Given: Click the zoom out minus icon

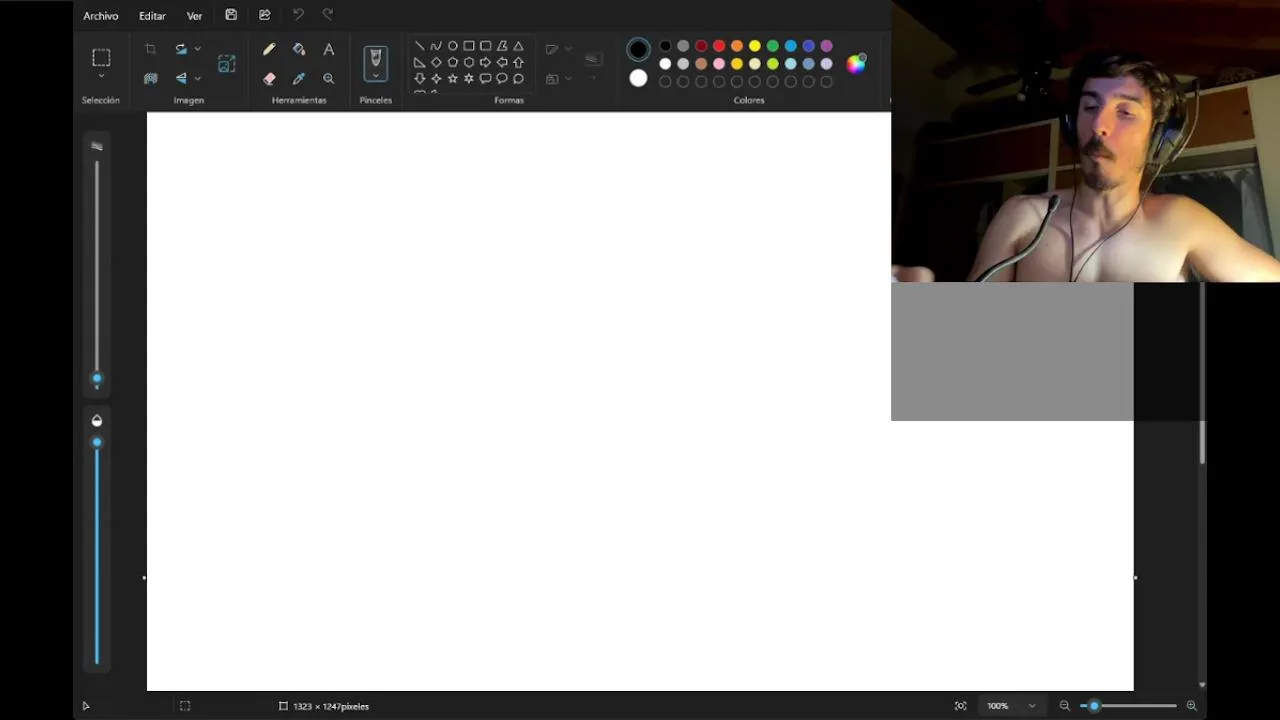Looking at the screenshot, I should (x=1065, y=706).
